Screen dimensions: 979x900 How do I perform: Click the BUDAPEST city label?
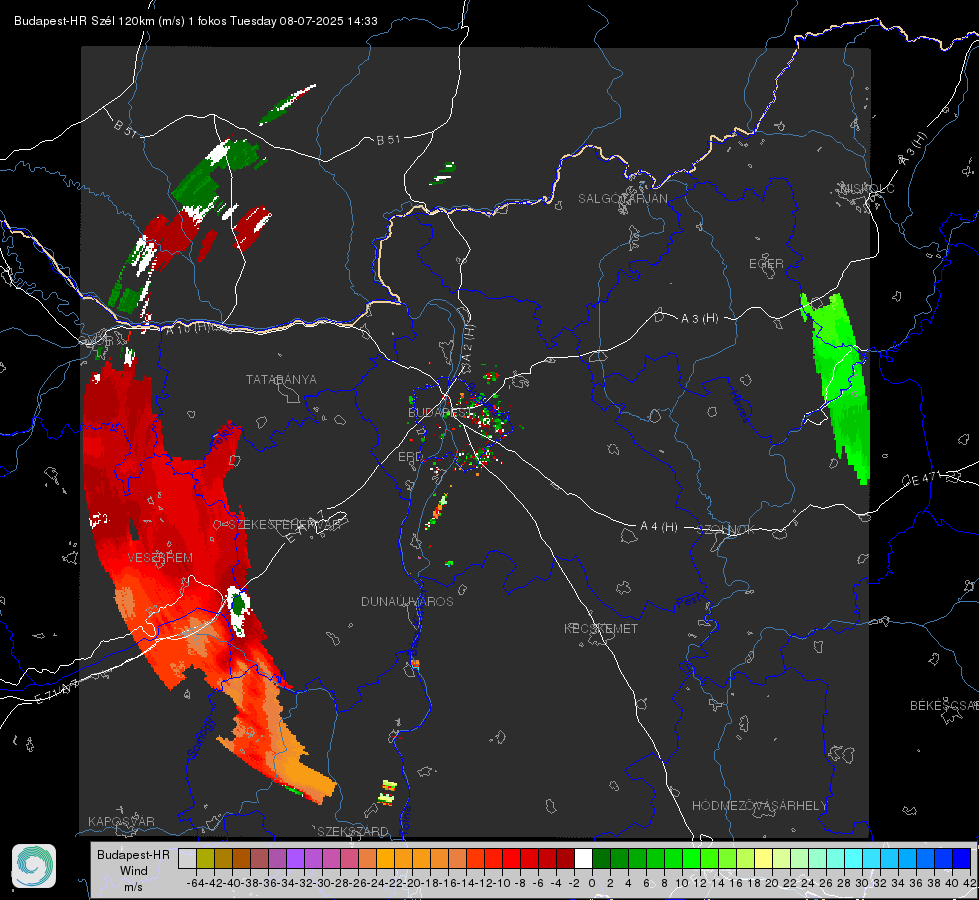pyautogui.click(x=440, y=412)
